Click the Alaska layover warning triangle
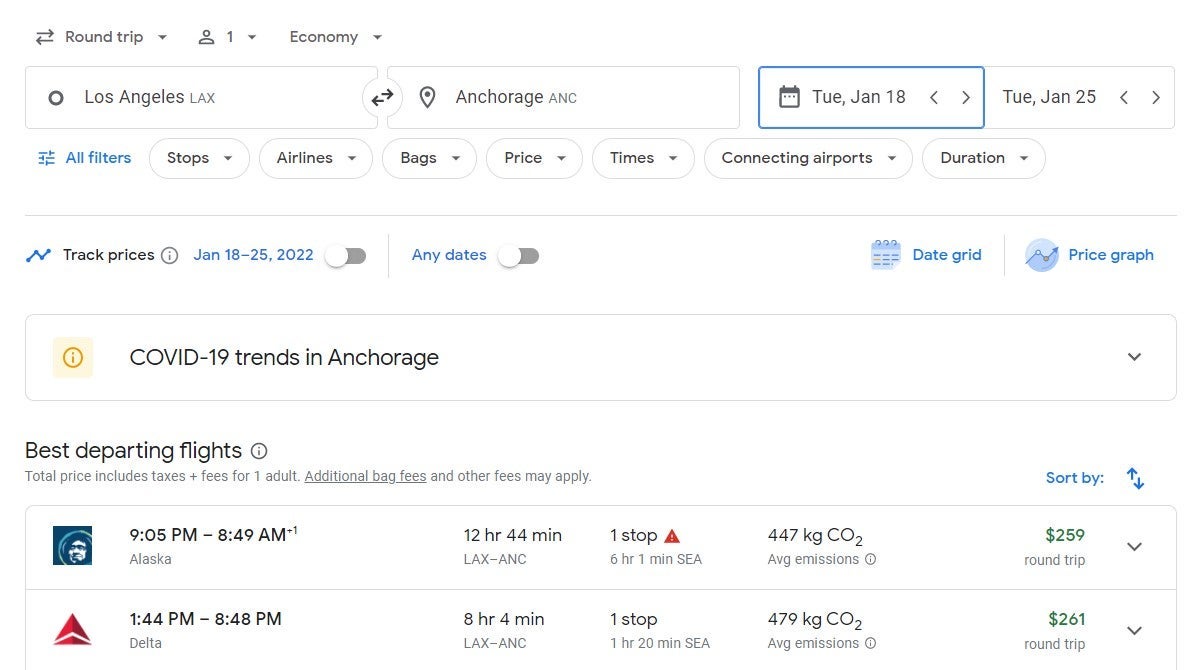The height and width of the screenshot is (670, 1201). pos(672,536)
